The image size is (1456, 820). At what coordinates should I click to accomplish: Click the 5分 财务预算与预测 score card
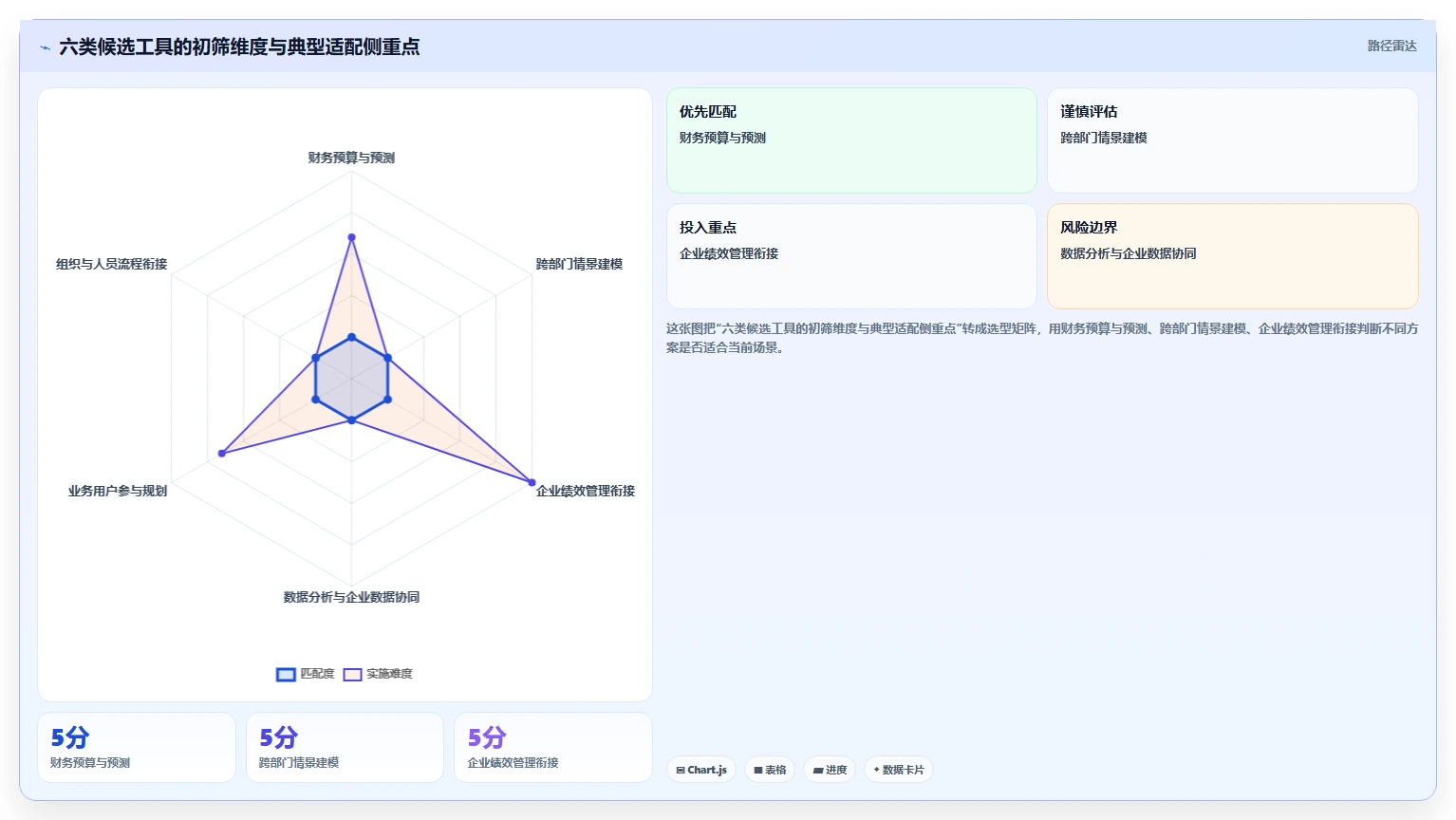(x=137, y=748)
